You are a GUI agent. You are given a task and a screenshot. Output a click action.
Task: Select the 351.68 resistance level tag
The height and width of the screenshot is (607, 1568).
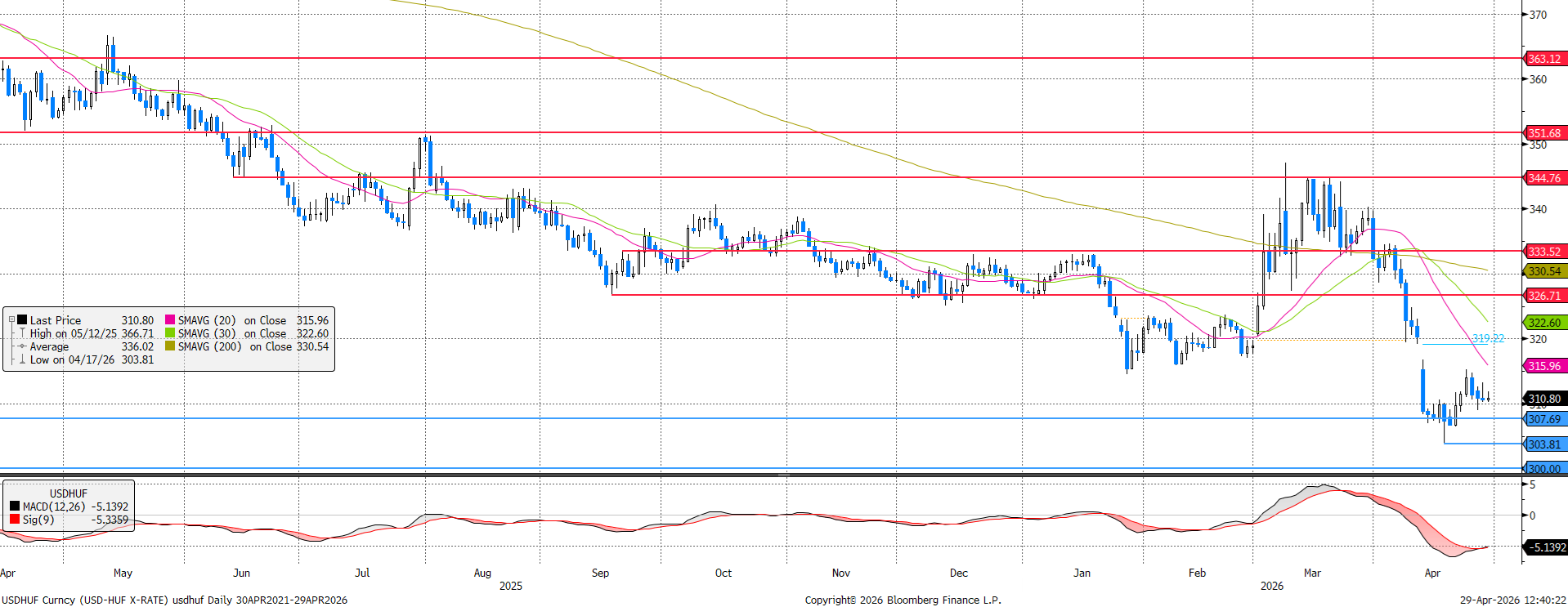tap(1544, 133)
